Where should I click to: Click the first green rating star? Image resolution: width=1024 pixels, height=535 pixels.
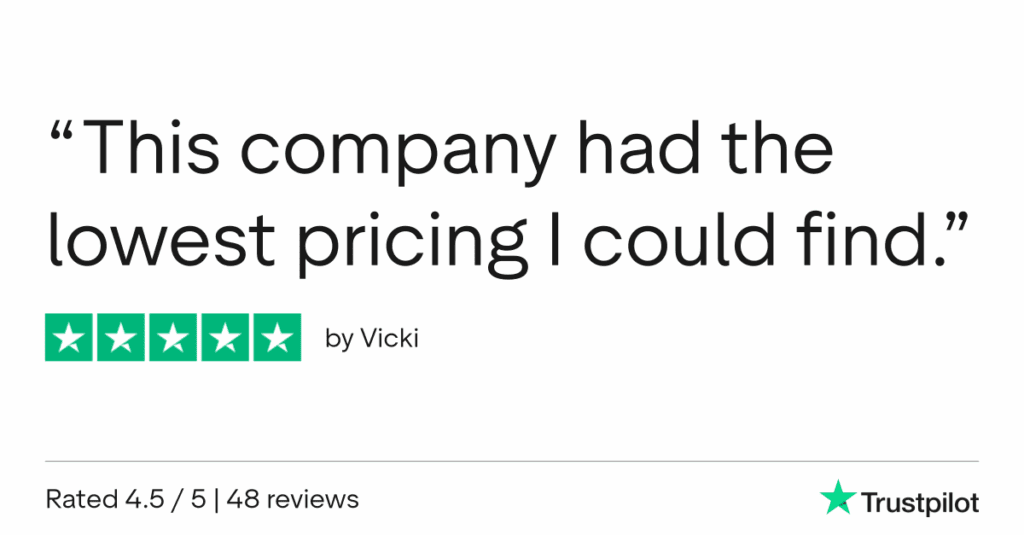(x=70, y=338)
